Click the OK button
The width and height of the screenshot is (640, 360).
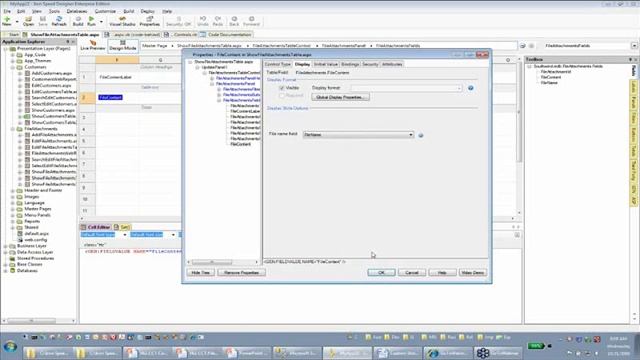tap(381, 272)
